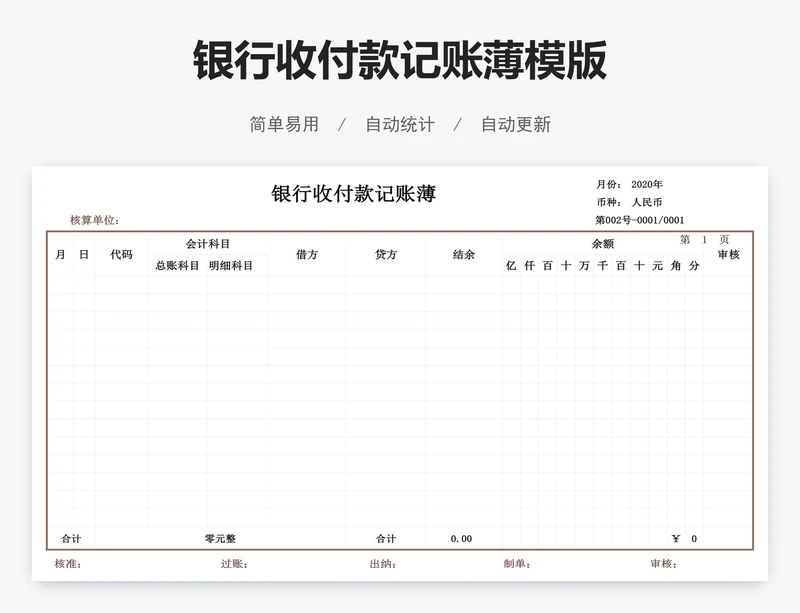The image size is (800, 613).
Task: Click the 页 page label
Action: [x=724, y=239]
